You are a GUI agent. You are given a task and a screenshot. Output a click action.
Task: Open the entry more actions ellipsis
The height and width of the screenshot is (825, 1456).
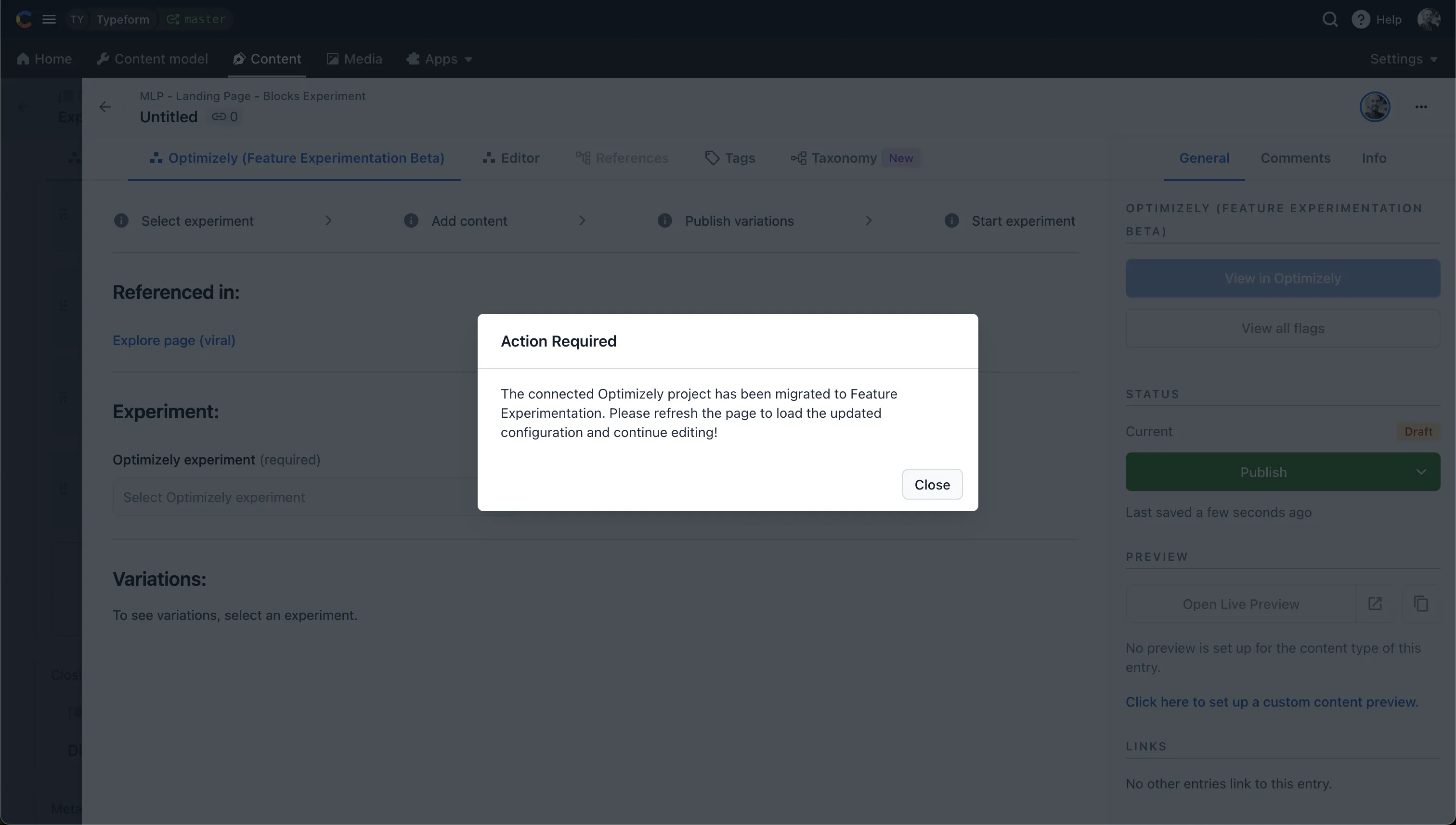pos(1420,106)
